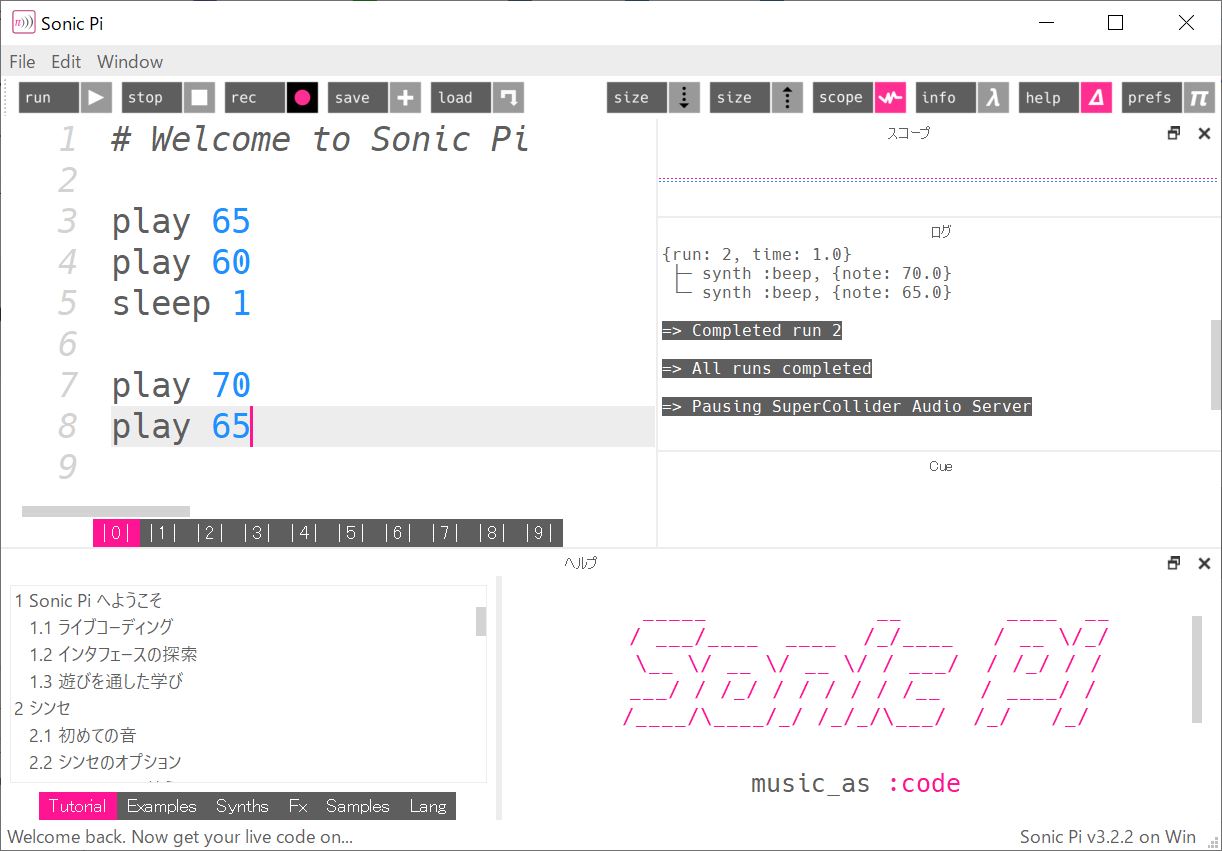Float the help panel with undock icon
The width and height of the screenshot is (1222, 851).
1174,563
